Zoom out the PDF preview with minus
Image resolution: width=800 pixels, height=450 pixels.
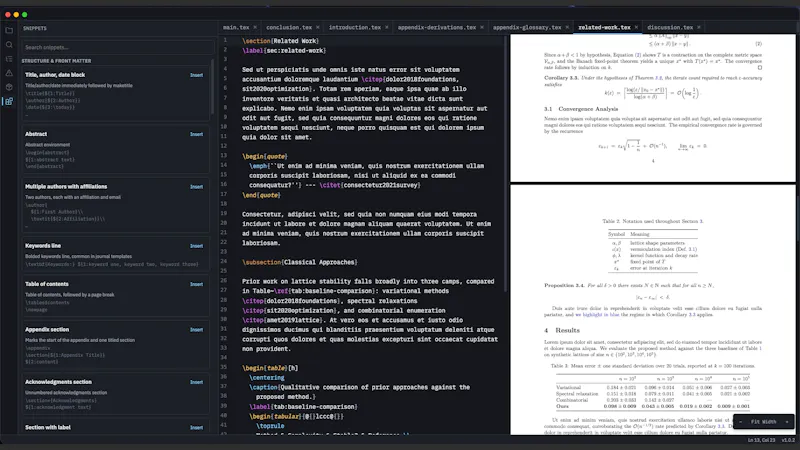pos(741,422)
